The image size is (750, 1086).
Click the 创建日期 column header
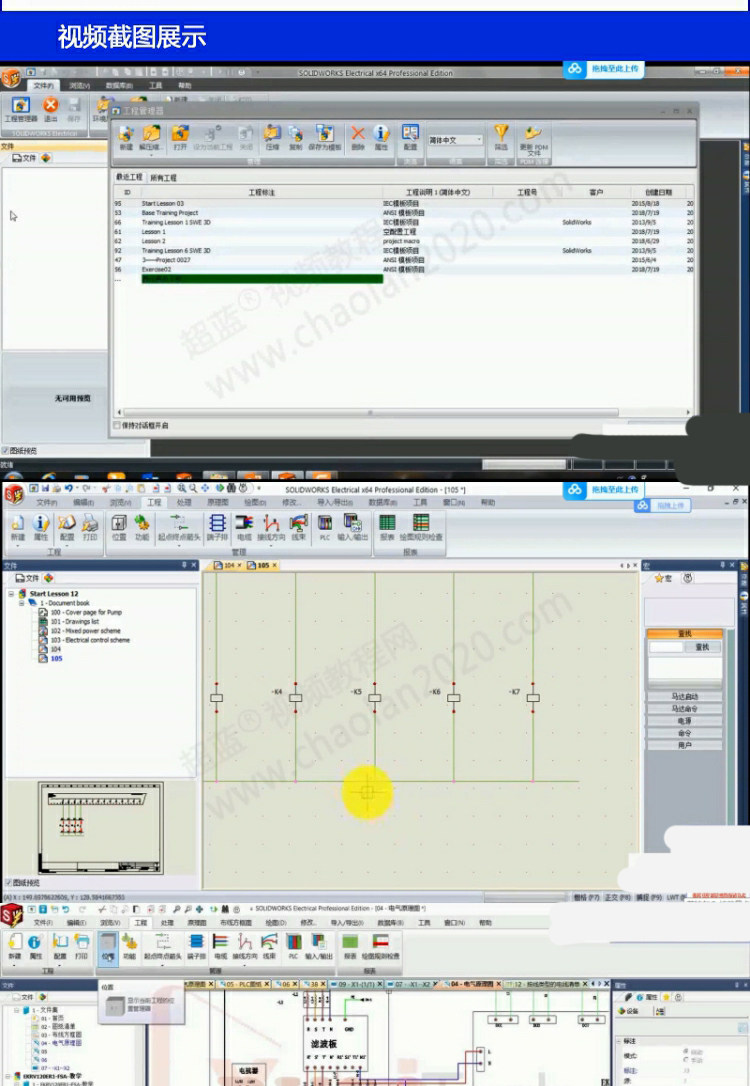(x=658, y=192)
